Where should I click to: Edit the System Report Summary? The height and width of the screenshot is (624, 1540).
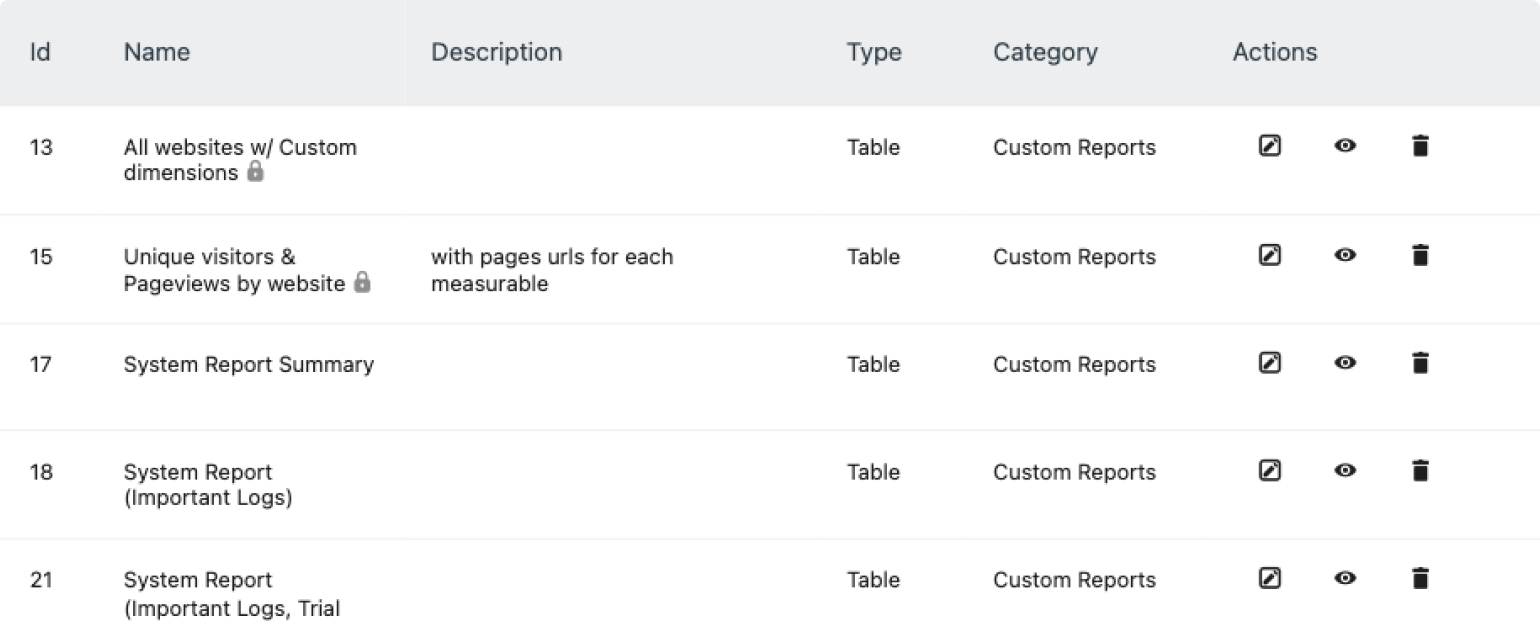1269,363
